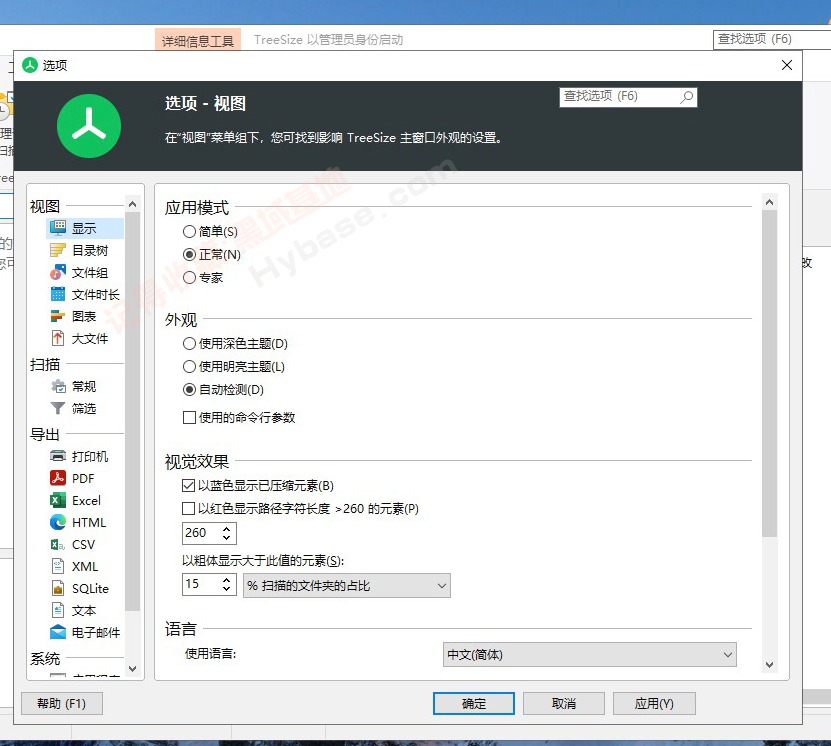
Task: Select the 大文件 settings icon
Action: click(60, 338)
